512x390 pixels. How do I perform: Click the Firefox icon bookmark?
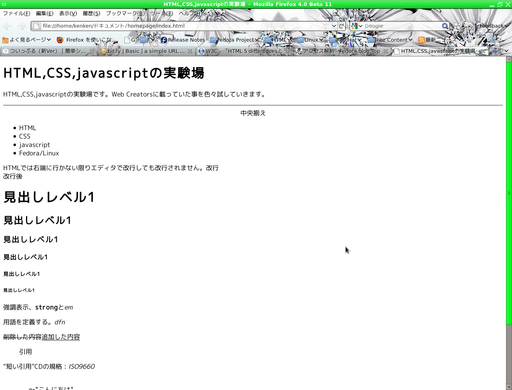(60, 40)
